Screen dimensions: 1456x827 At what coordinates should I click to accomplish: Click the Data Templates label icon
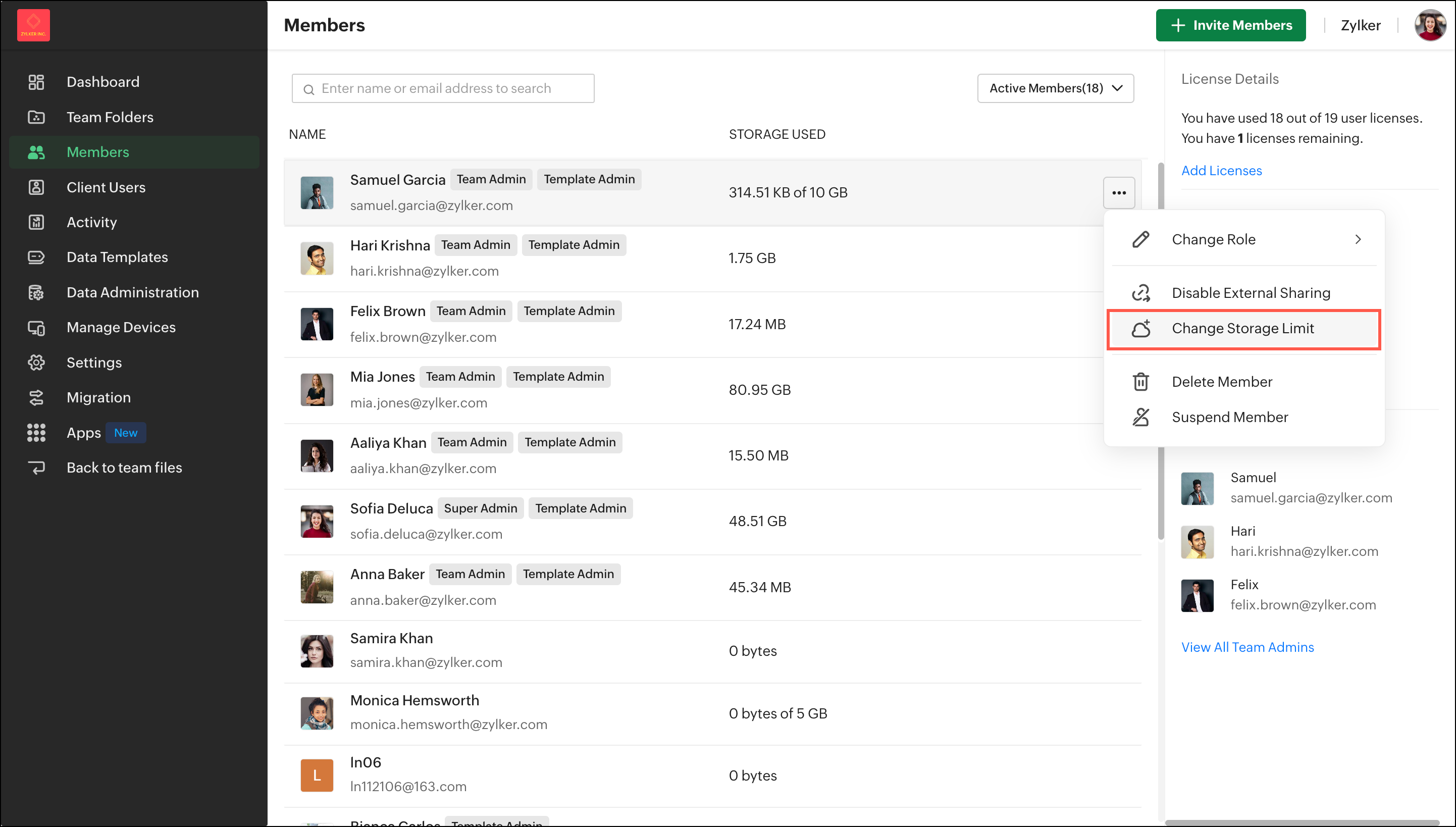(36, 257)
